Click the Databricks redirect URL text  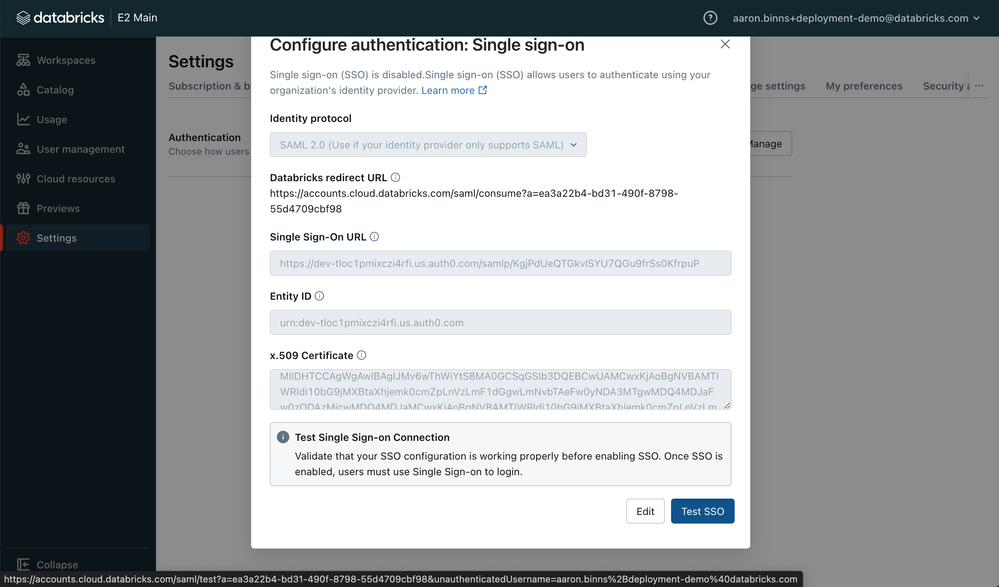473,201
